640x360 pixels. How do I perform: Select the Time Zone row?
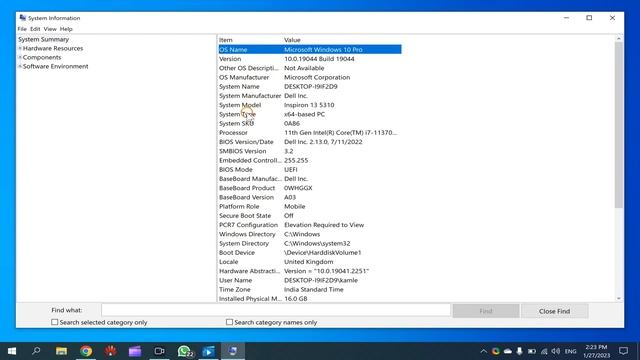[310, 289]
